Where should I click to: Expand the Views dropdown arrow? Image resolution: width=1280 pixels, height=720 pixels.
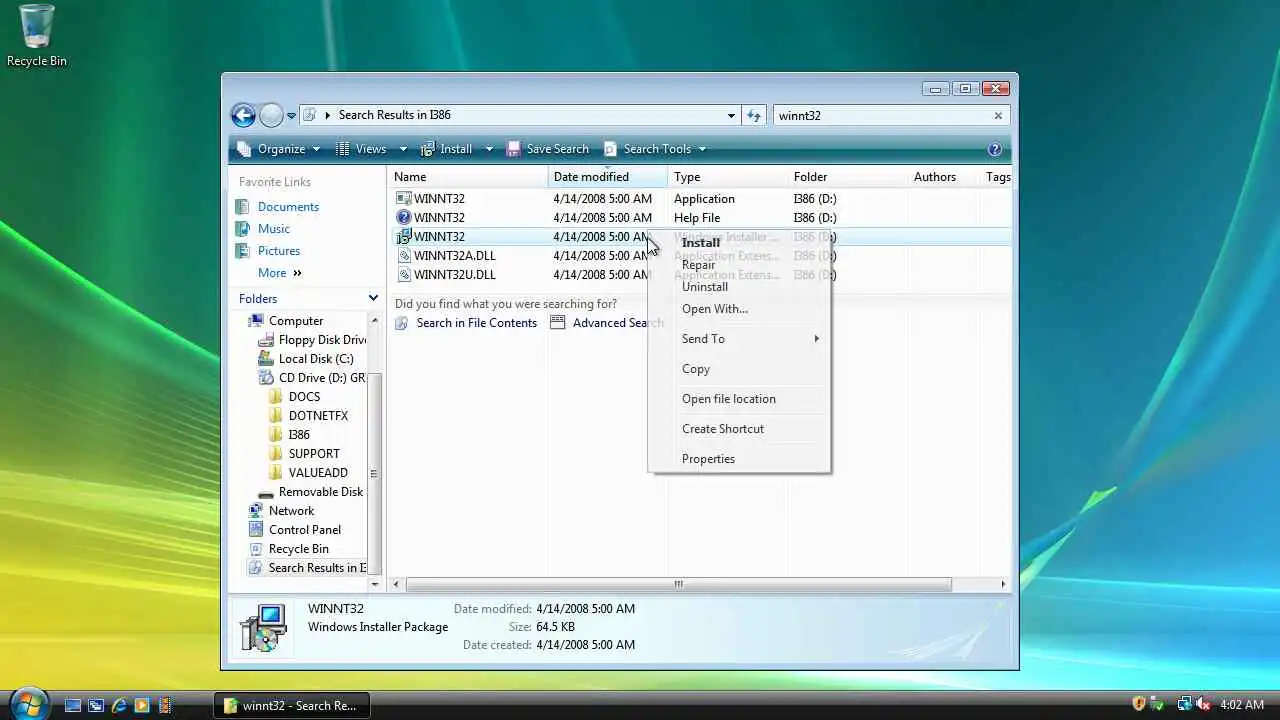point(403,149)
